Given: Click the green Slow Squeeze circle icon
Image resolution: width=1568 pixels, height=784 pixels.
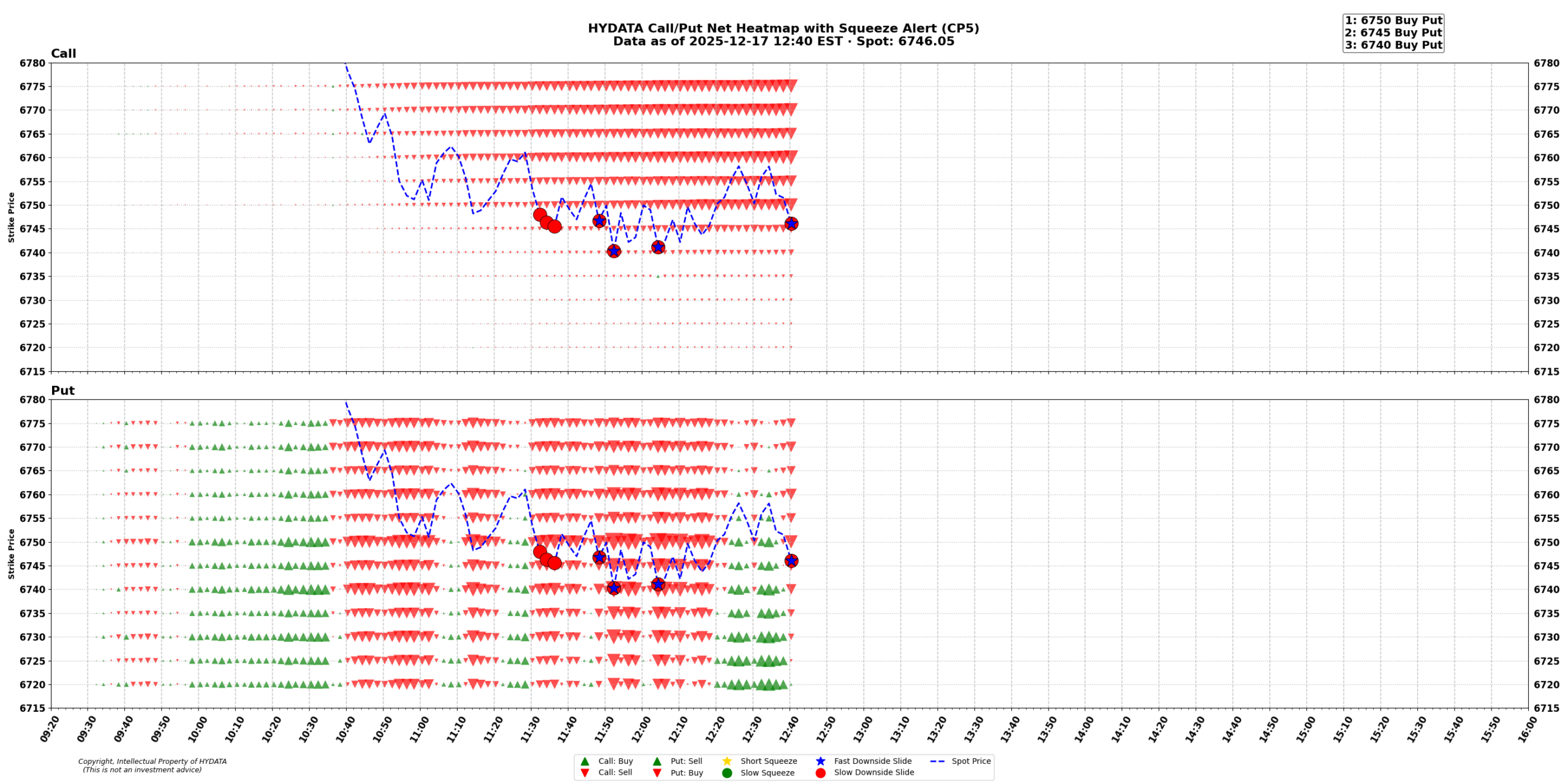Looking at the screenshot, I should point(727,773).
